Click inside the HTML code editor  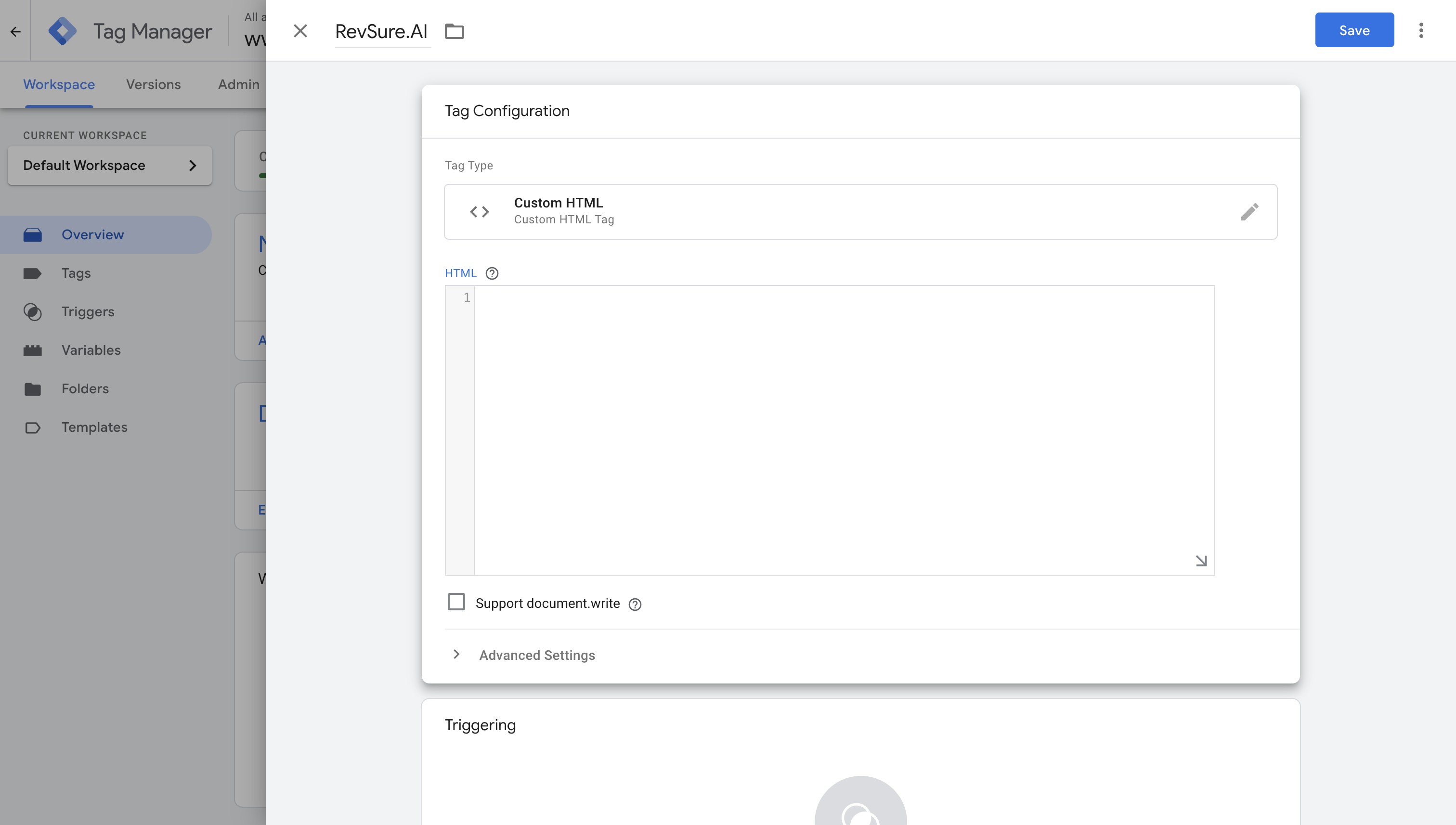pyautogui.click(x=844, y=430)
